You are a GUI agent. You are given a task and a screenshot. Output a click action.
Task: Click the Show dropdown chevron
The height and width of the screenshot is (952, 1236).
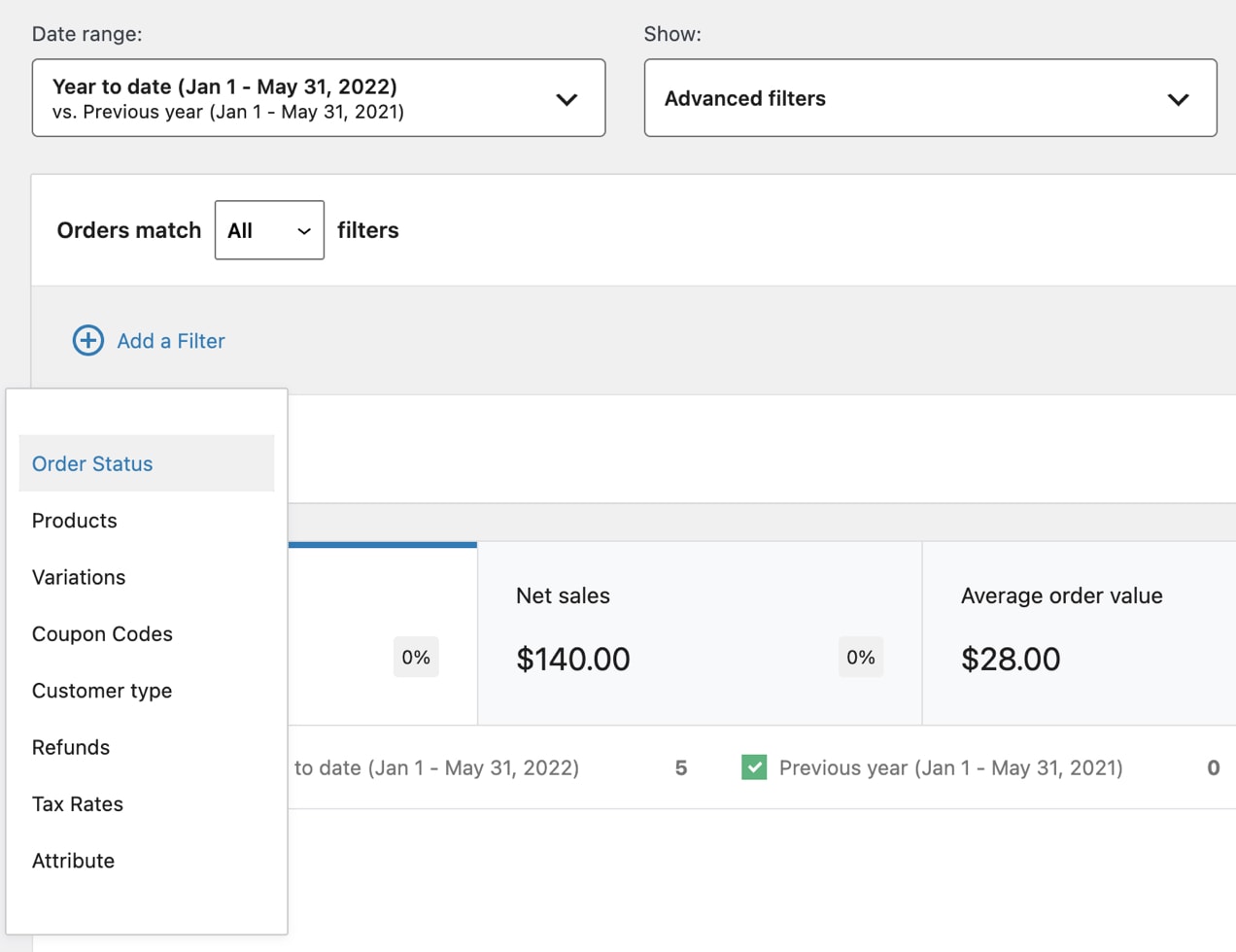pyautogui.click(x=1178, y=97)
